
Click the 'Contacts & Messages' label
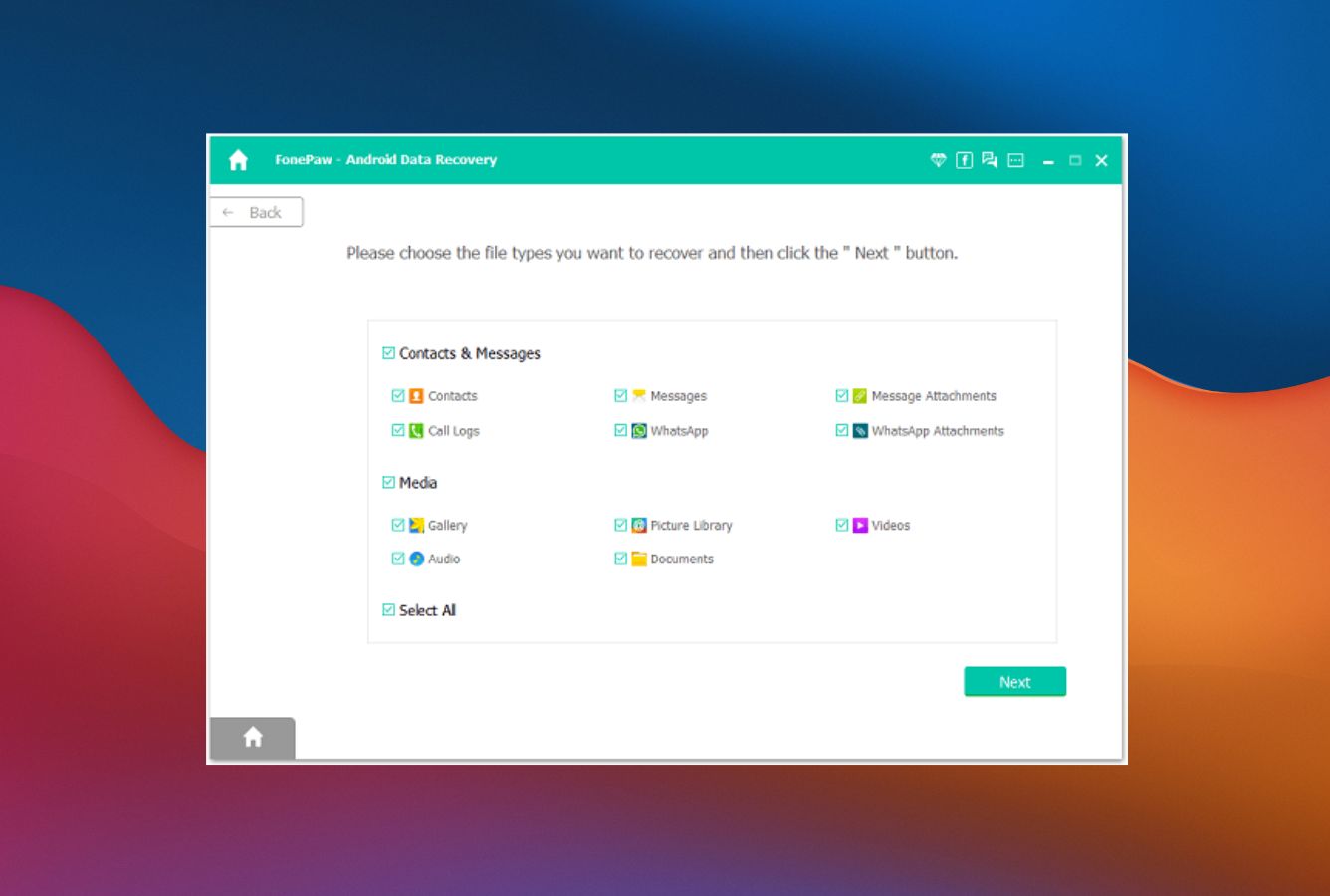(470, 353)
